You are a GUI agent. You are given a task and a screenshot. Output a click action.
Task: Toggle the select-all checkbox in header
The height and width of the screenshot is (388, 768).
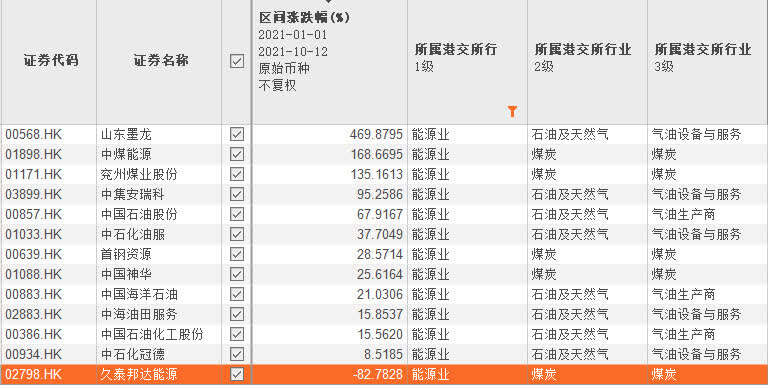[237, 61]
